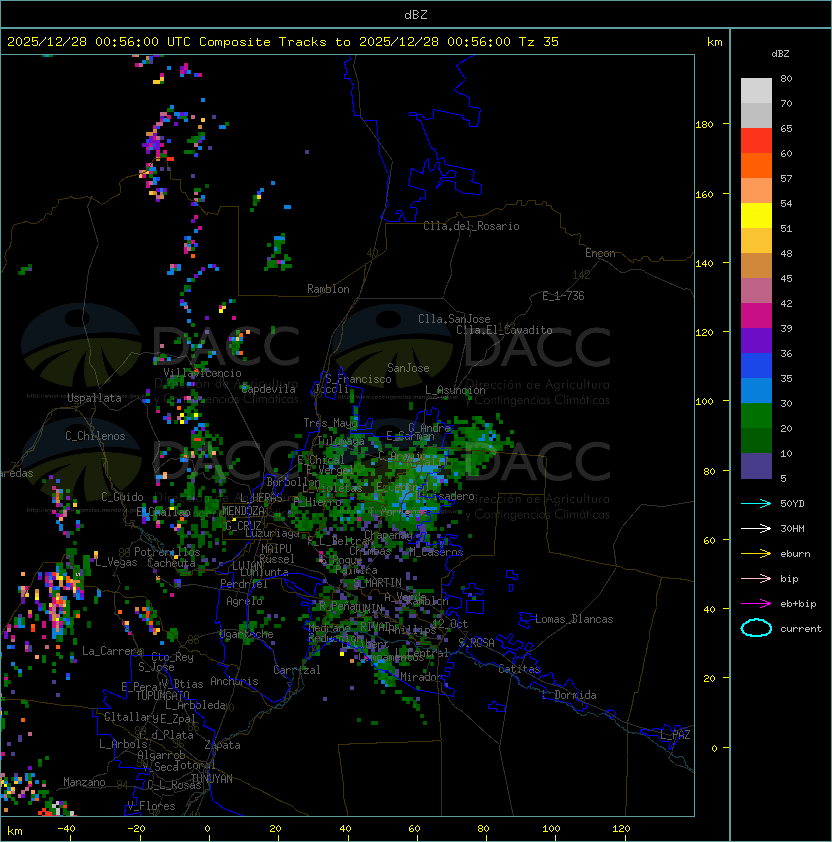
Task: Click the Lomas_Blancas place label
Action: coord(574,619)
